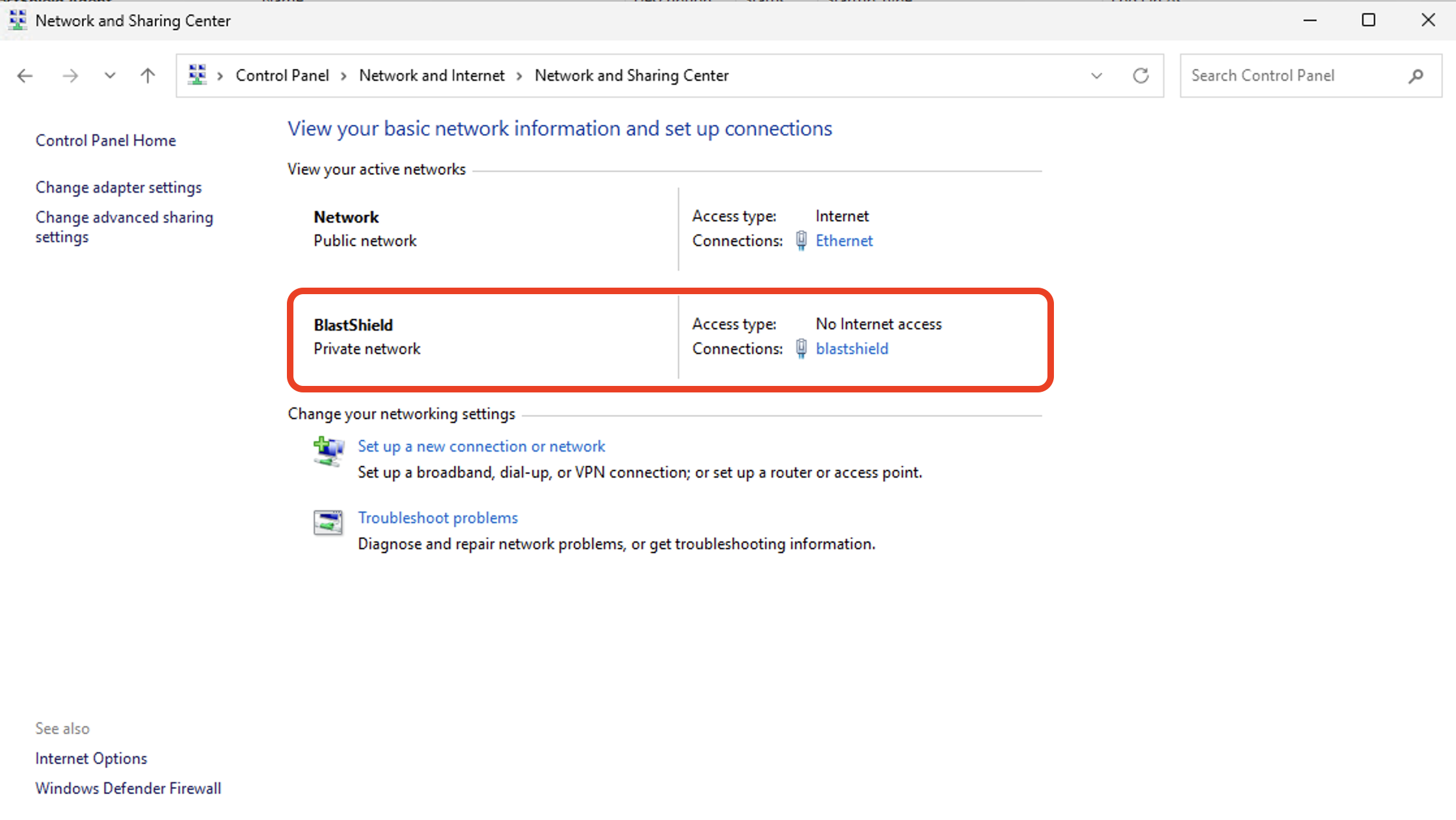Go up one level with up arrow
Screen dimensions: 1456x820
[x=148, y=76]
